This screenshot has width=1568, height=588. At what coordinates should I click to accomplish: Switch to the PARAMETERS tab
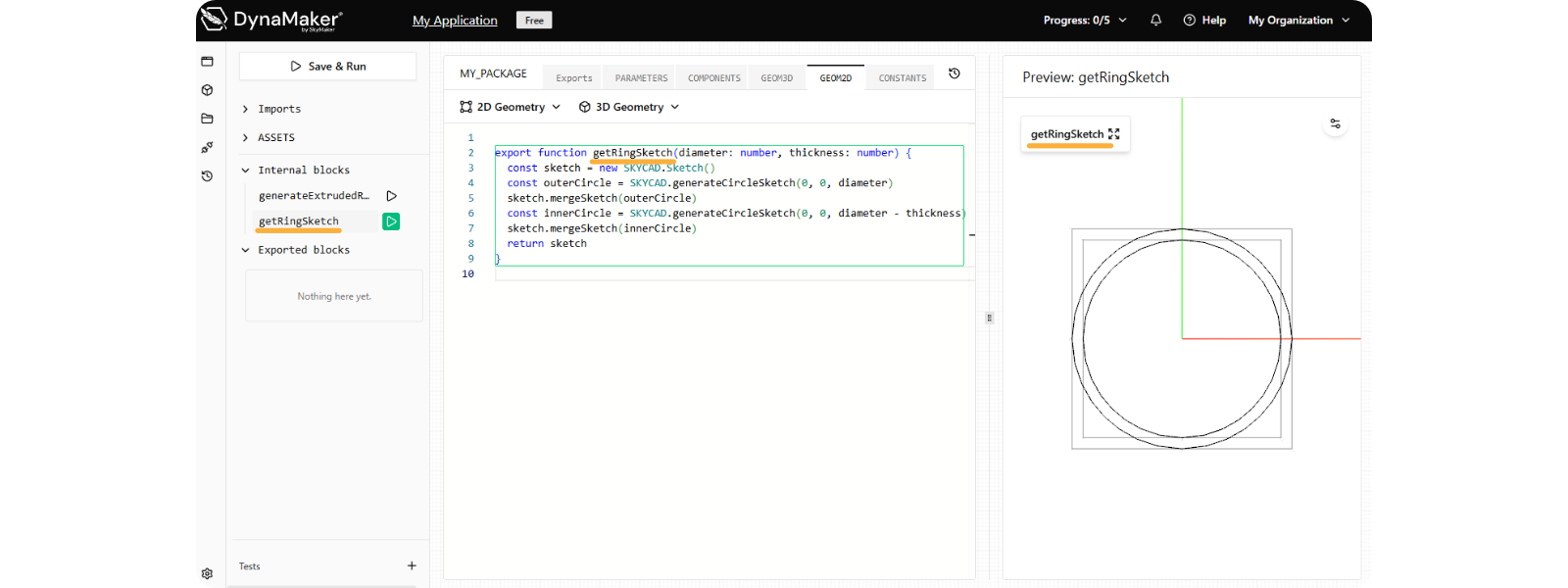pyautogui.click(x=641, y=78)
